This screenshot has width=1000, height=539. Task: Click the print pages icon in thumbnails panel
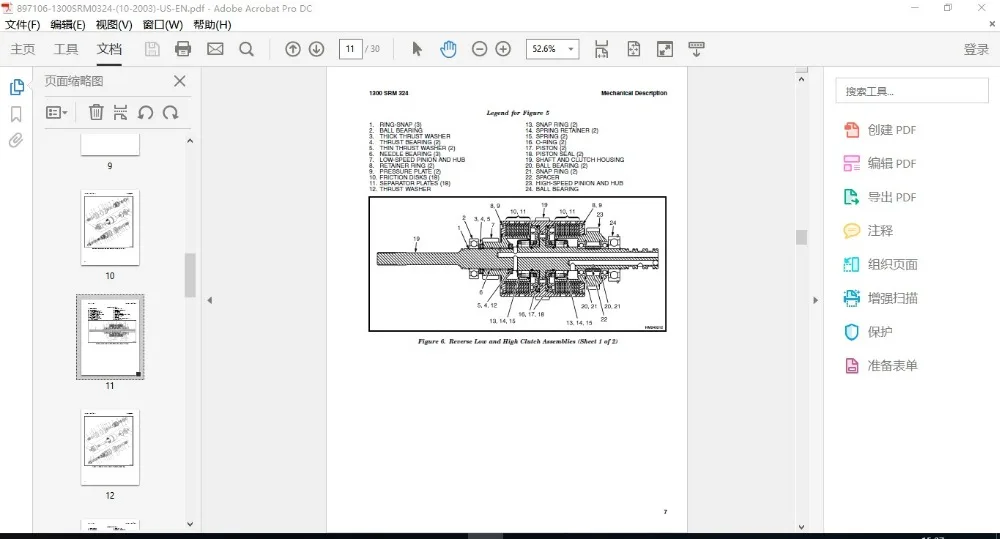[120, 113]
